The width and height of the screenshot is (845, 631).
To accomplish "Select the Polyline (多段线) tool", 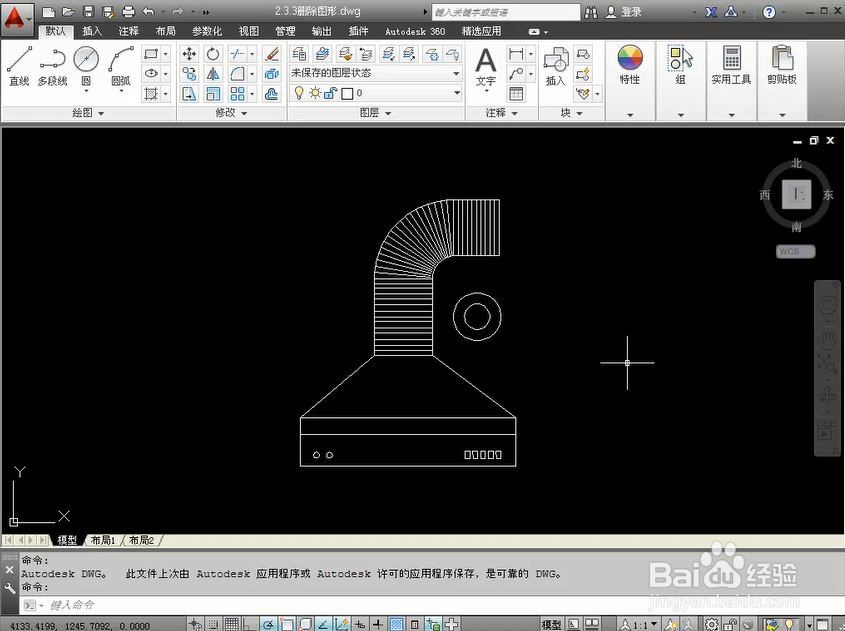I will click(x=52, y=66).
